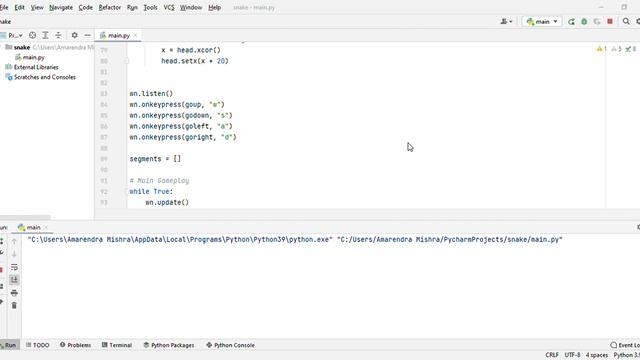Screen dimensions: 640x360
Task: Open the main run configuration dropdown
Action: pyautogui.click(x=542, y=22)
